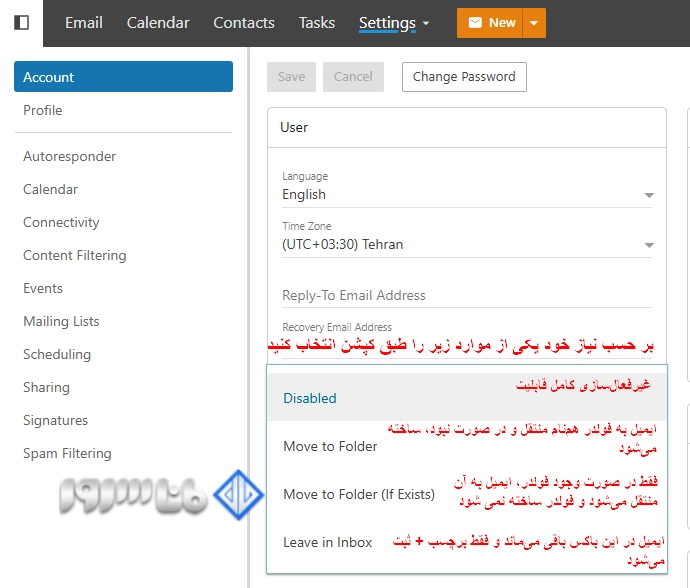Open the Tasks section
The height and width of the screenshot is (588, 690).
317,22
